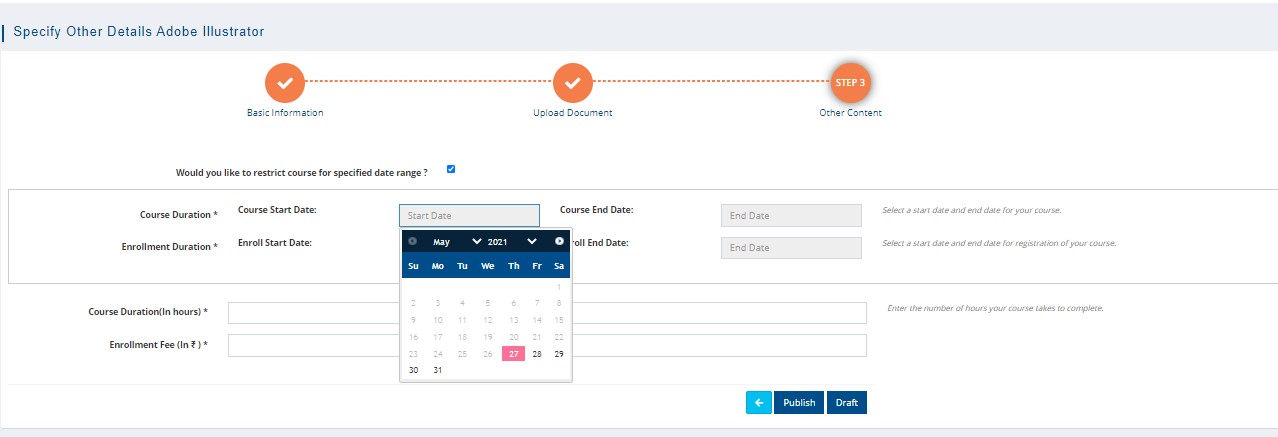Click the Sa weekday header

pos(559,266)
